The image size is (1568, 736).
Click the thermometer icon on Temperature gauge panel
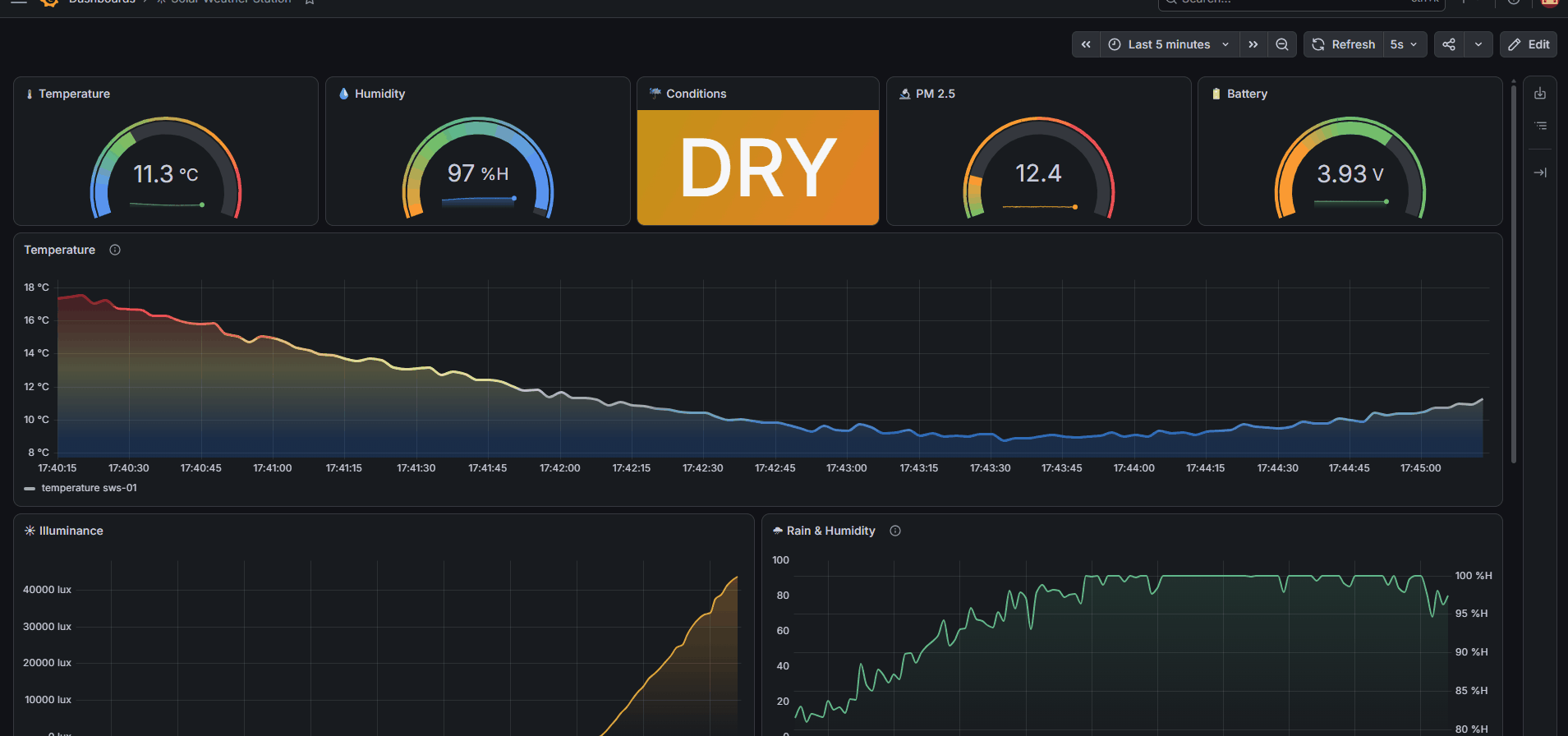[x=30, y=94]
